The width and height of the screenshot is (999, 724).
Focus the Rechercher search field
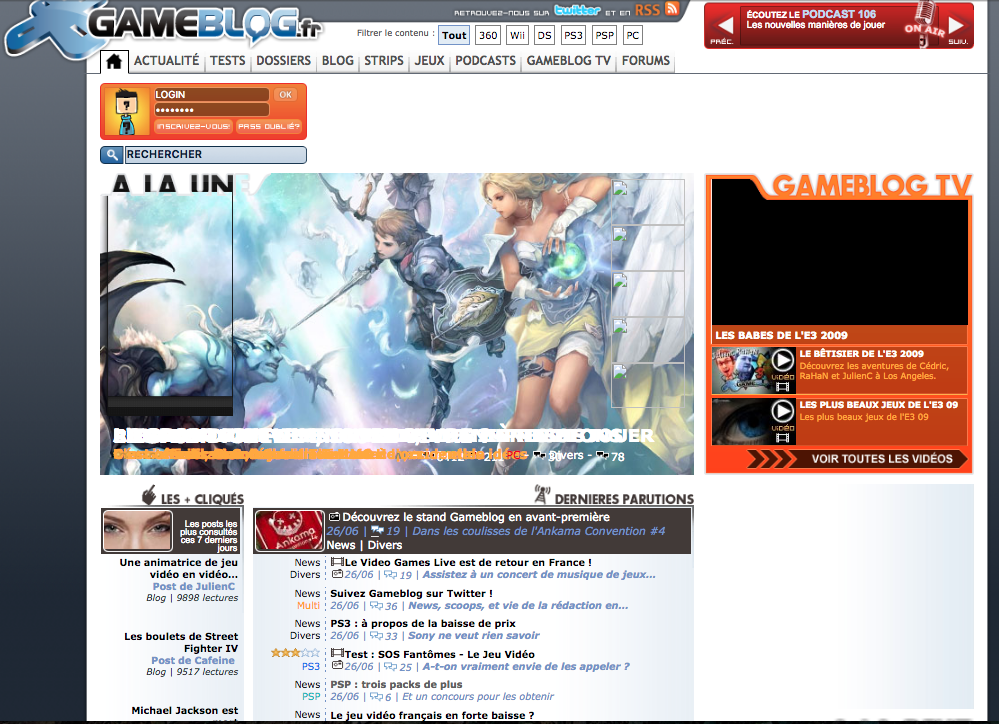click(x=215, y=155)
